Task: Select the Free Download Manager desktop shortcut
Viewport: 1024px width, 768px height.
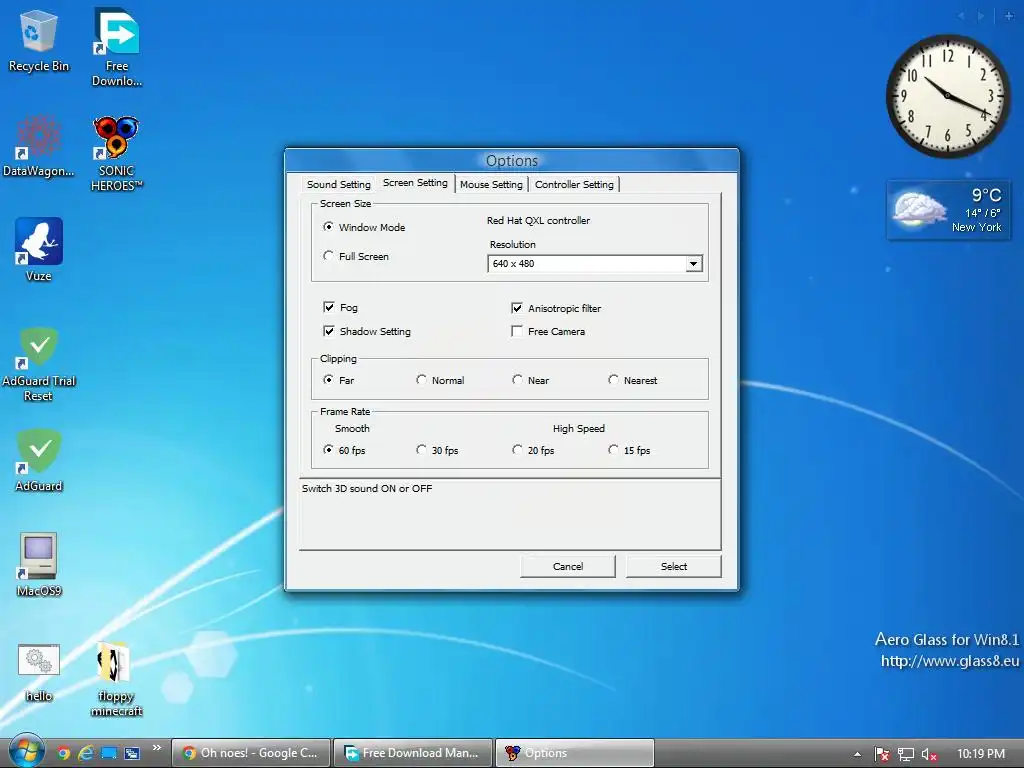Action: click(x=117, y=48)
